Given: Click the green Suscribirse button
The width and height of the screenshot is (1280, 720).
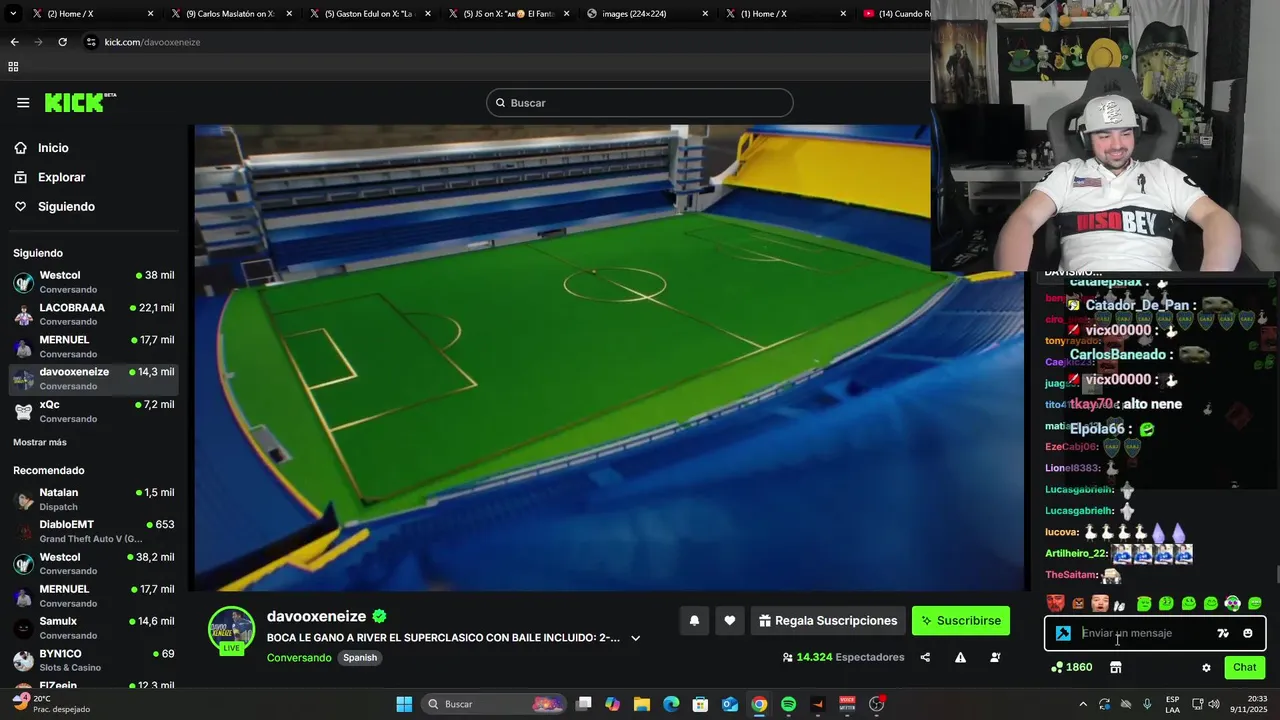Looking at the screenshot, I should (961, 621).
